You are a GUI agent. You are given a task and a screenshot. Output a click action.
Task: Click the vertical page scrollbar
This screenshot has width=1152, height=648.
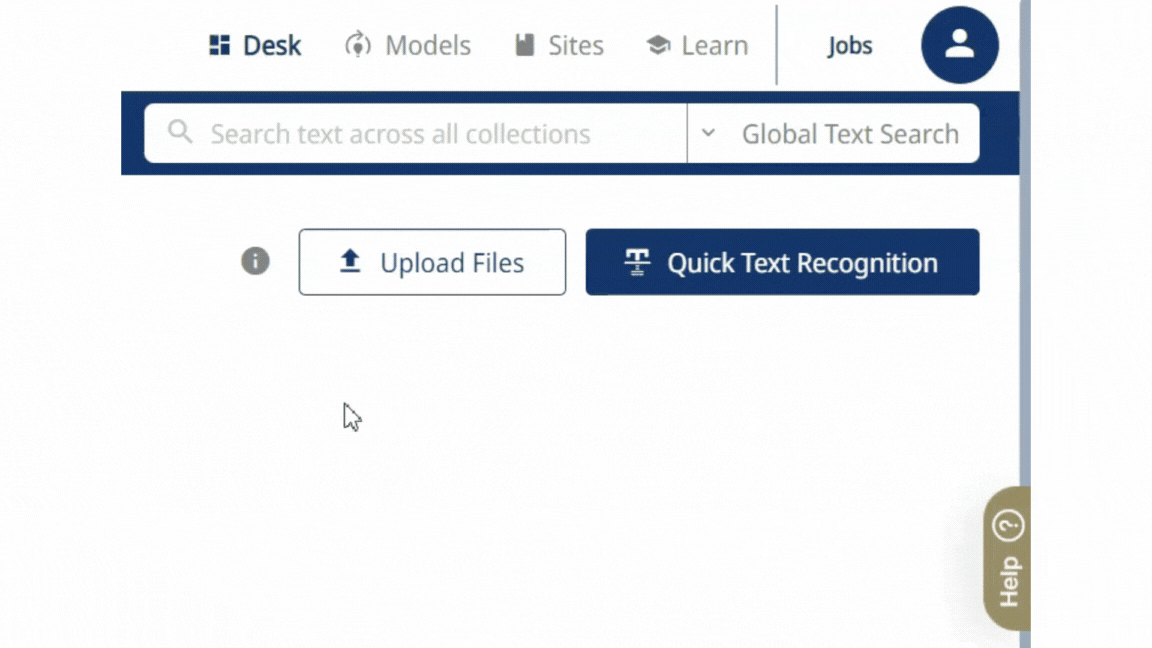[1024, 300]
